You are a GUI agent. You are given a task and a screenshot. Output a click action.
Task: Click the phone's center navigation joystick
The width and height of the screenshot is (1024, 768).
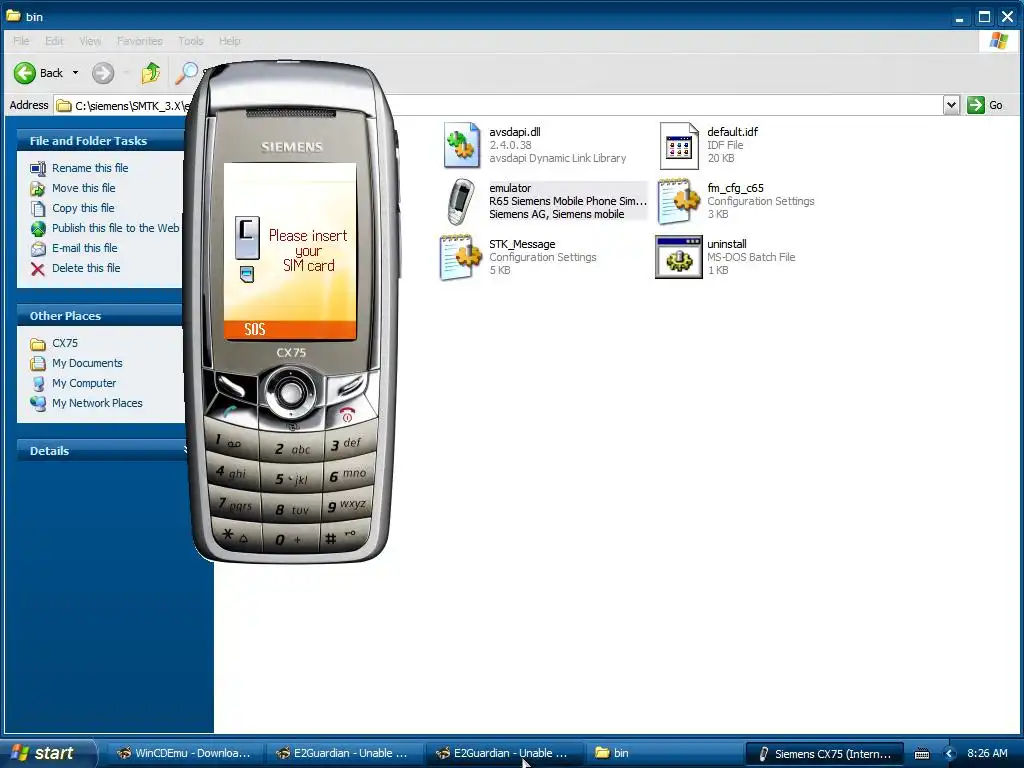290,392
